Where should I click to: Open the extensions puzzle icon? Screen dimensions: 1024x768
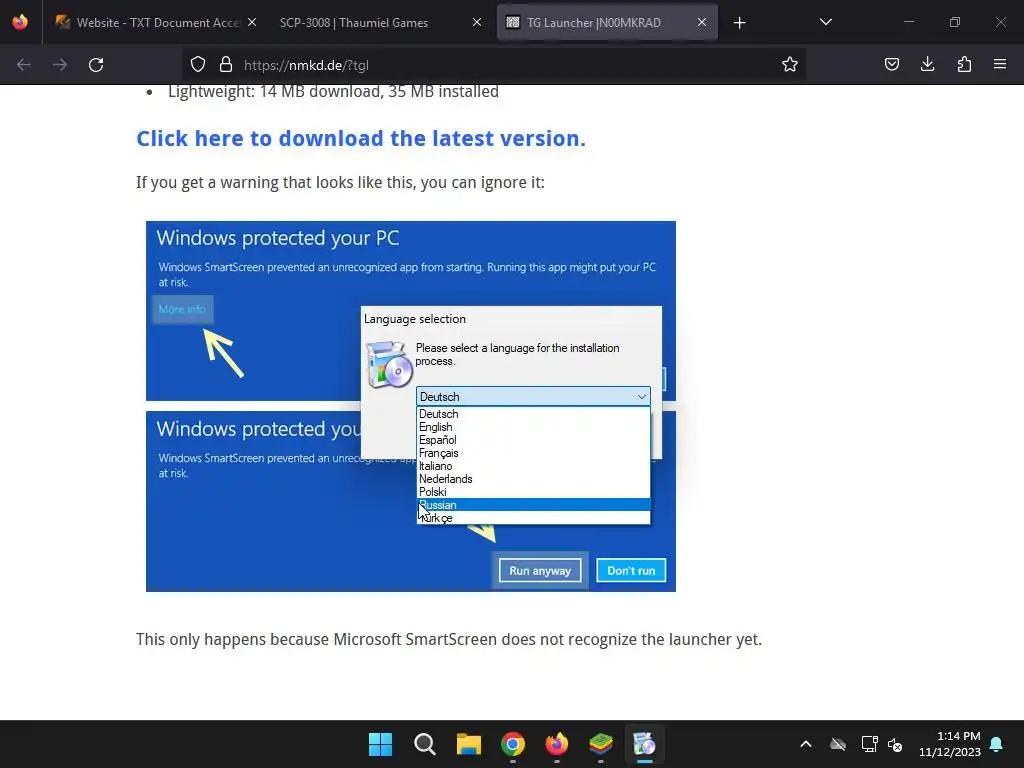(x=964, y=64)
